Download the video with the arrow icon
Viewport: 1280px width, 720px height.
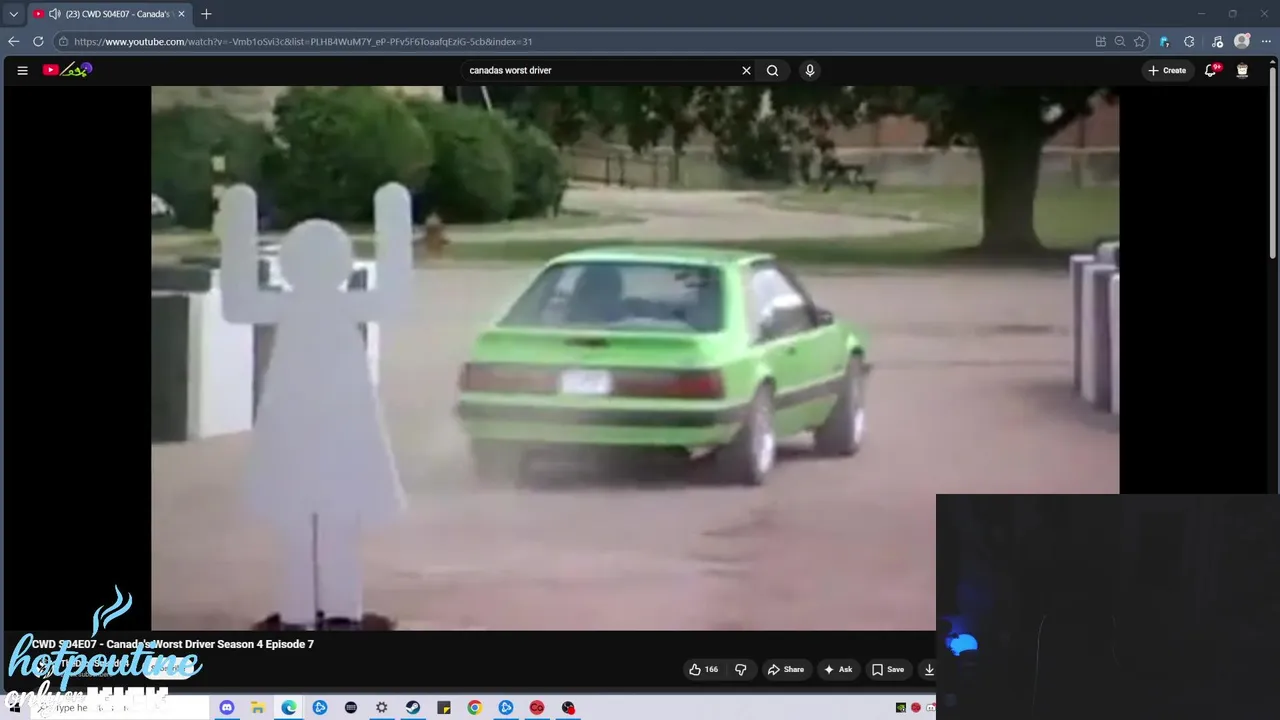(x=928, y=669)
